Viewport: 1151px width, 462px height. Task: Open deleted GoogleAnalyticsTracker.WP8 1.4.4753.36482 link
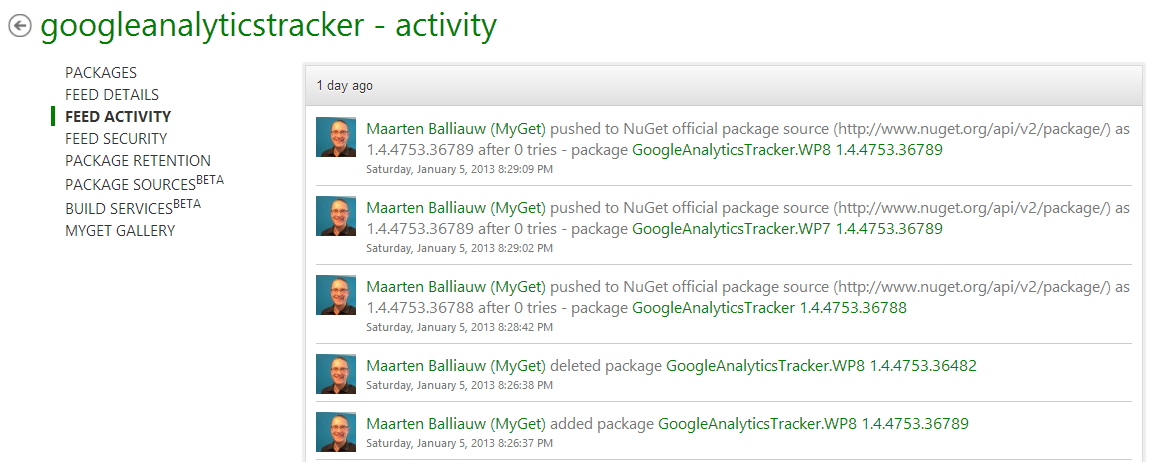821,365
